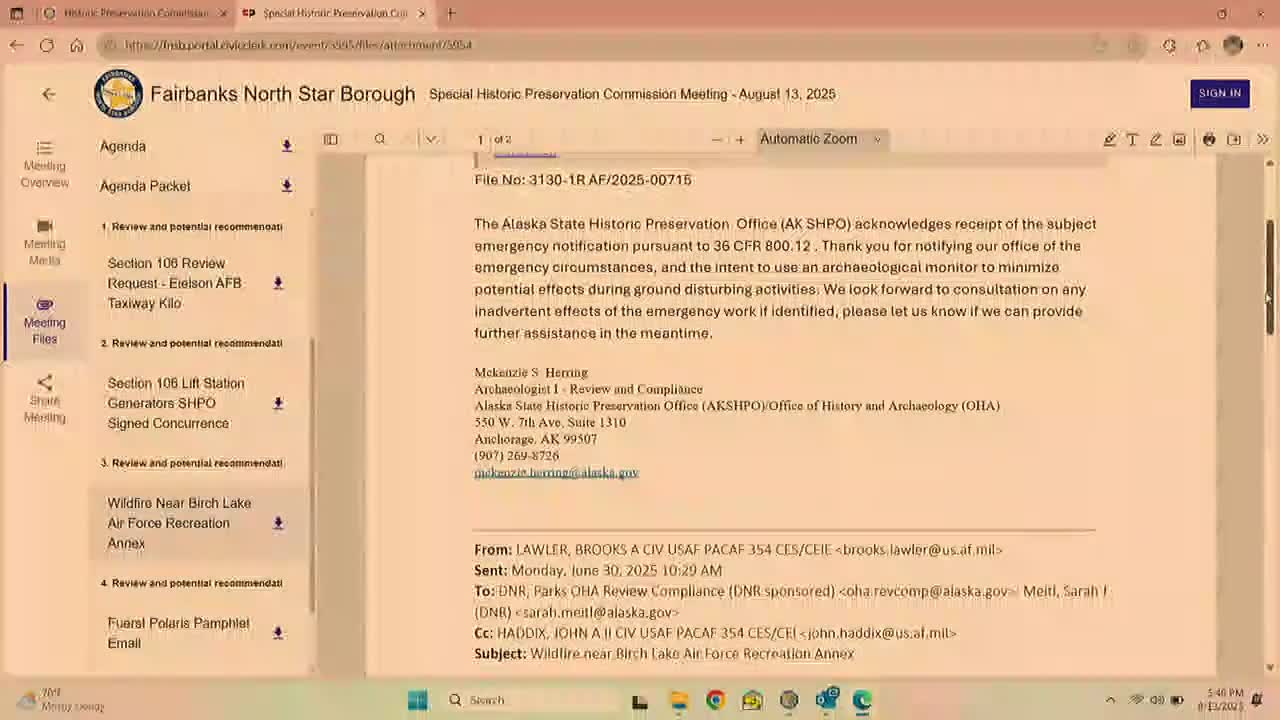Click the SIGN IN button

(1220, 93)
